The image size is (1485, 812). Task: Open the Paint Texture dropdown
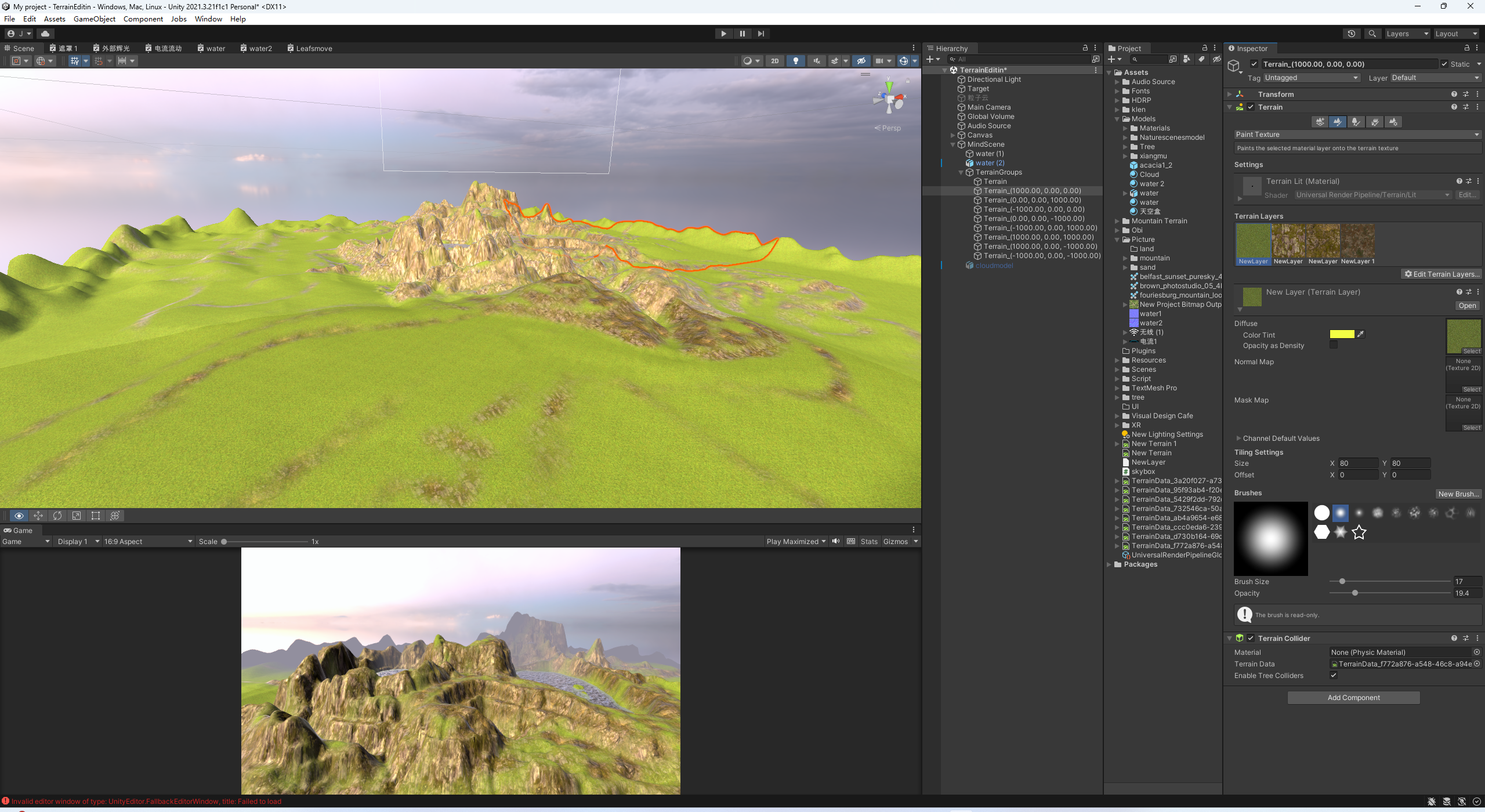click(1357, 135)
